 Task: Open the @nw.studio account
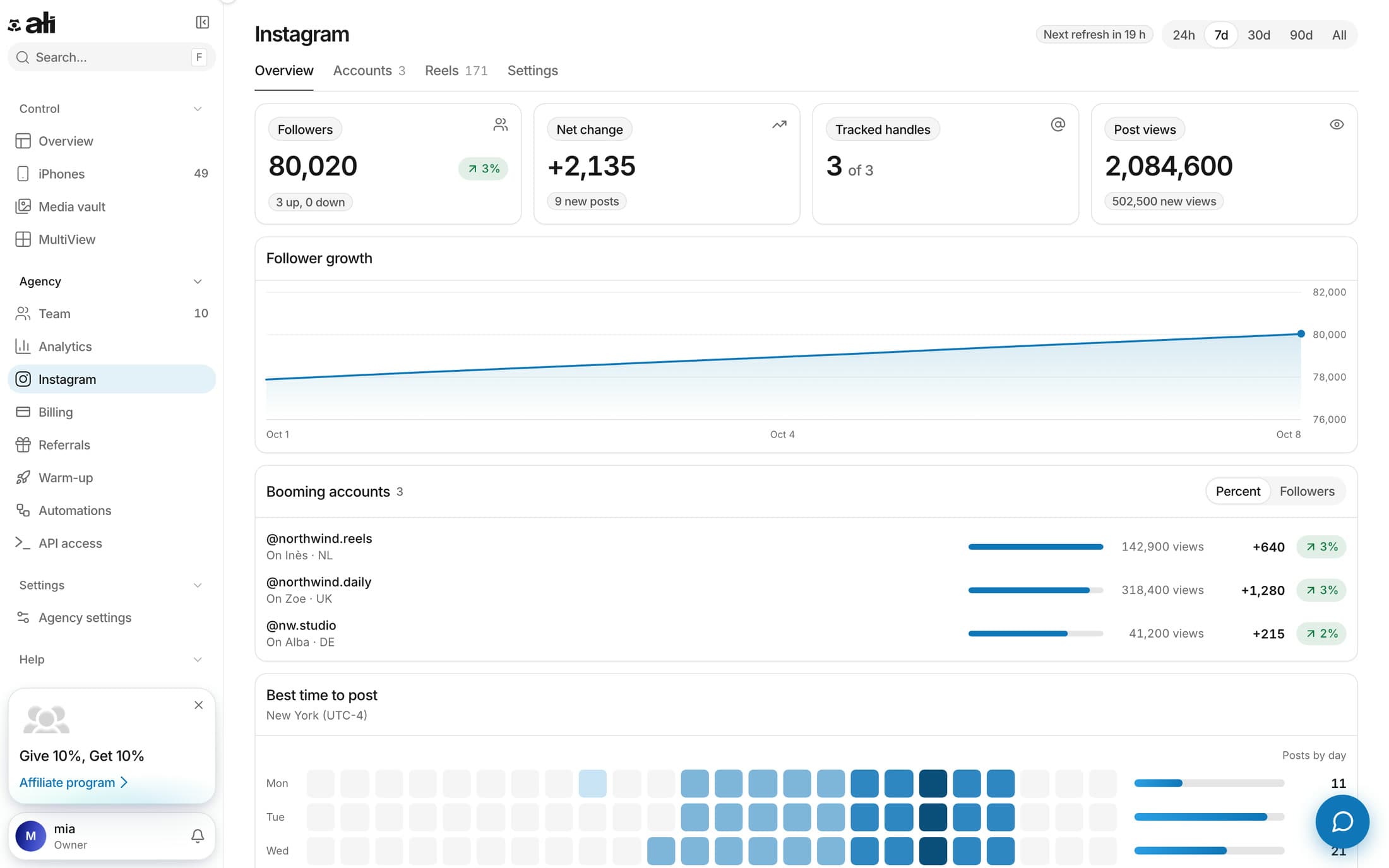(x=301, y=626)
